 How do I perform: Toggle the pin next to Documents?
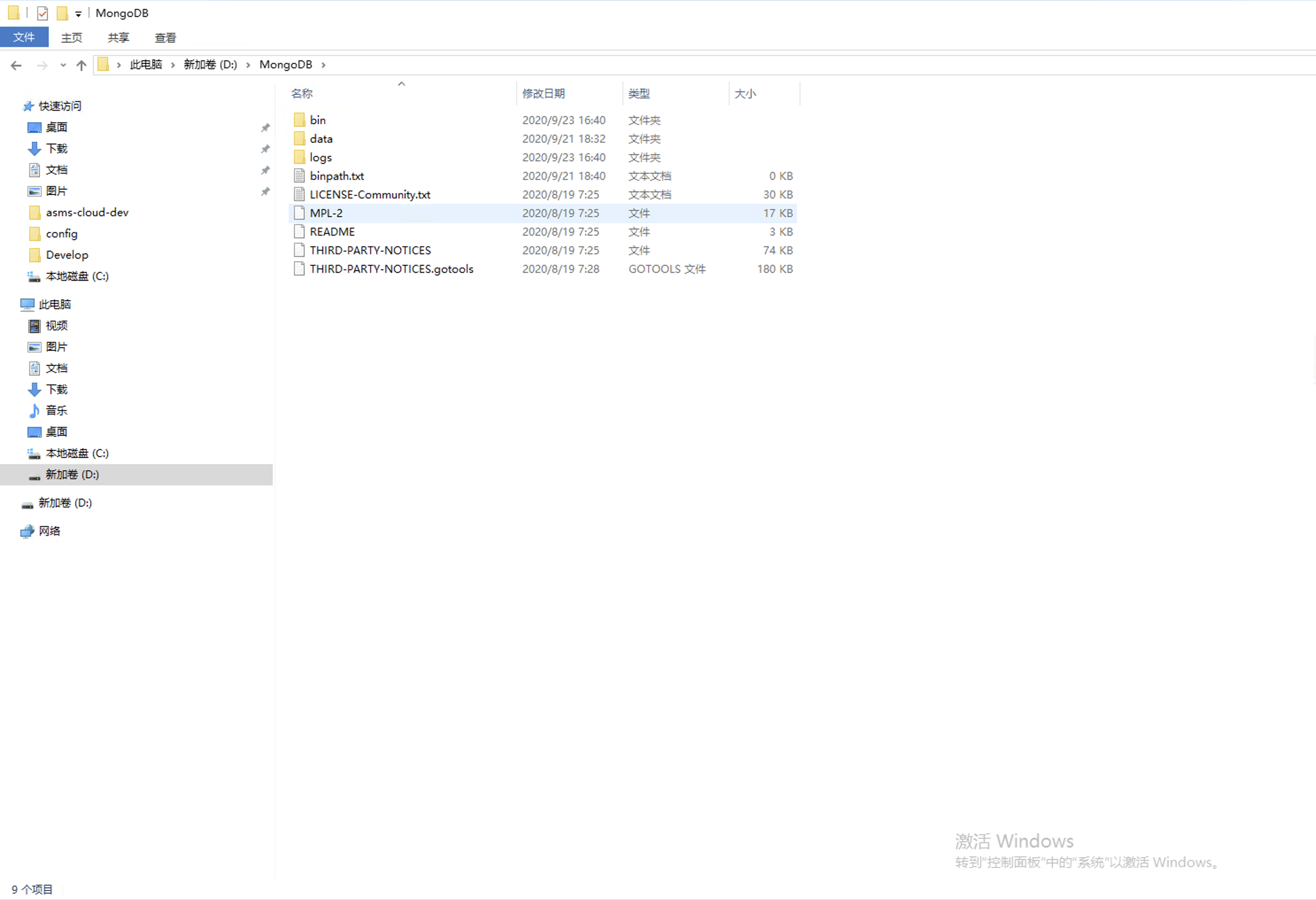pos(265,171)
